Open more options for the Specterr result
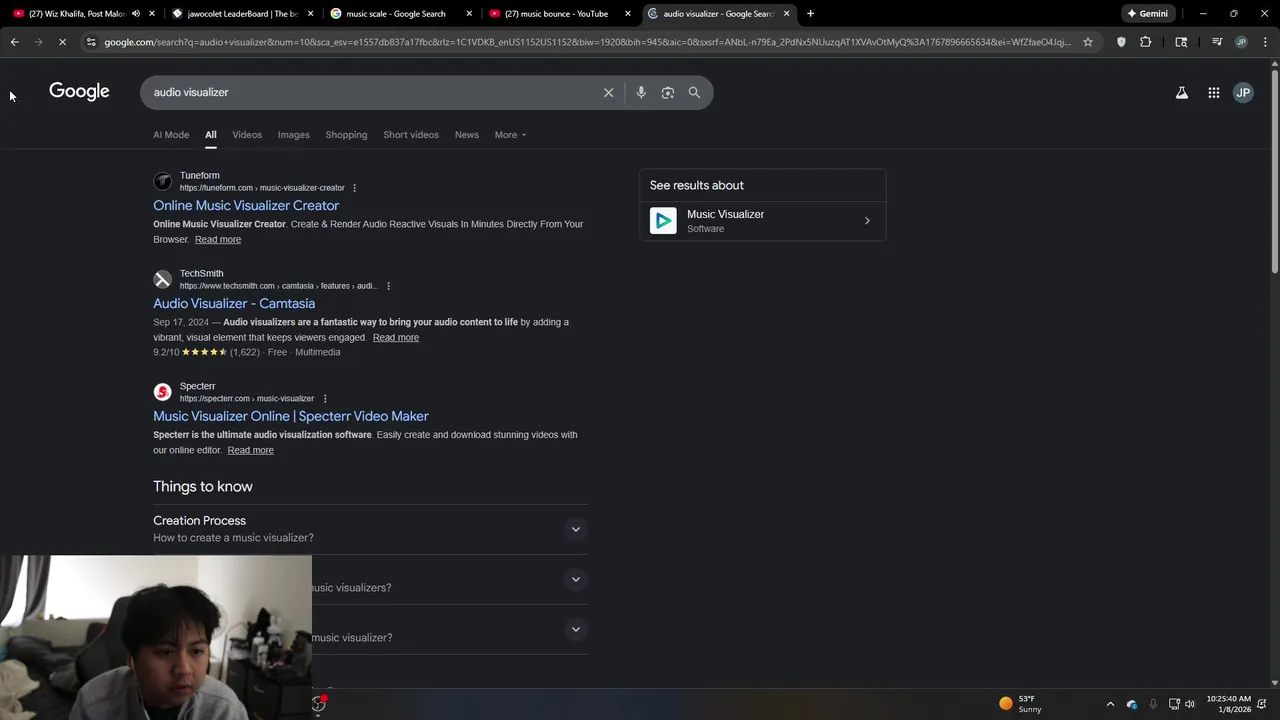 click(x=324, y=399)
